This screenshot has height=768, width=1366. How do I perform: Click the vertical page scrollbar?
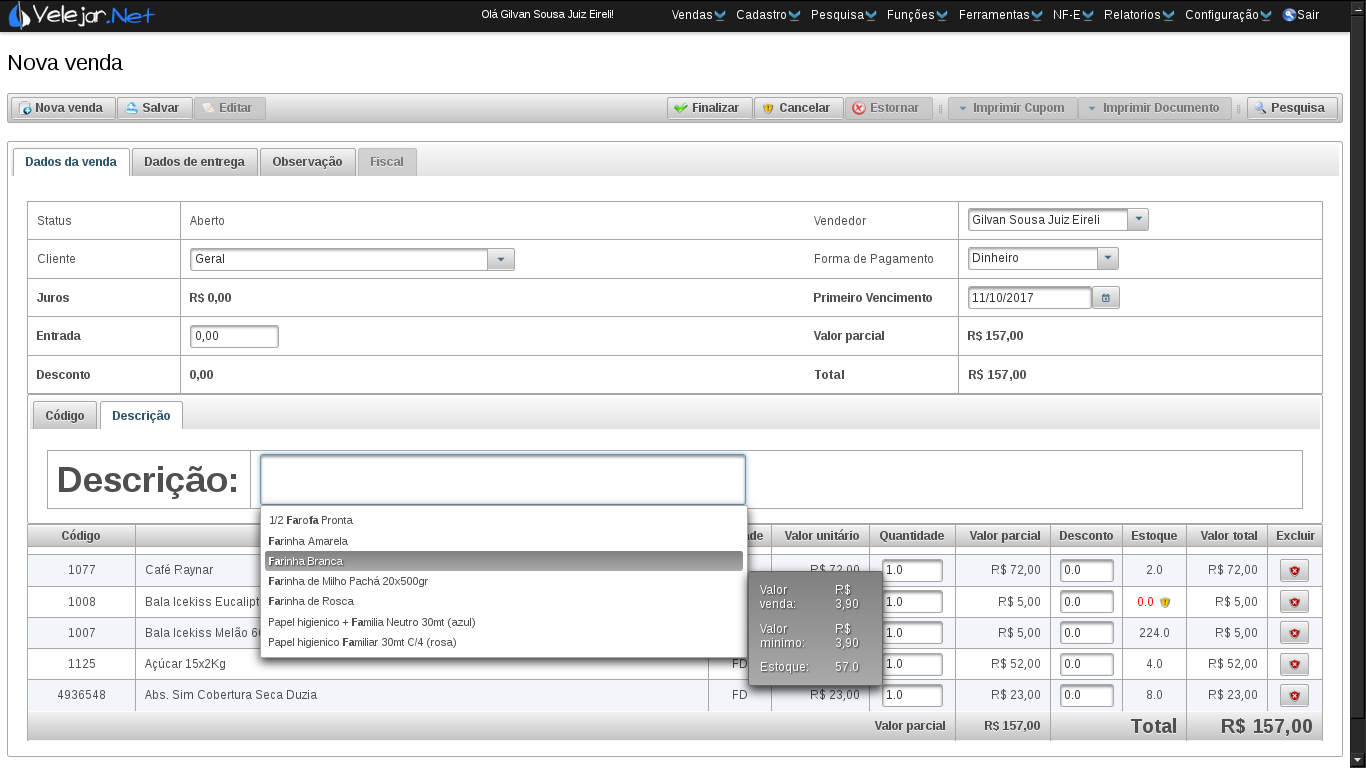point(1358,384)
